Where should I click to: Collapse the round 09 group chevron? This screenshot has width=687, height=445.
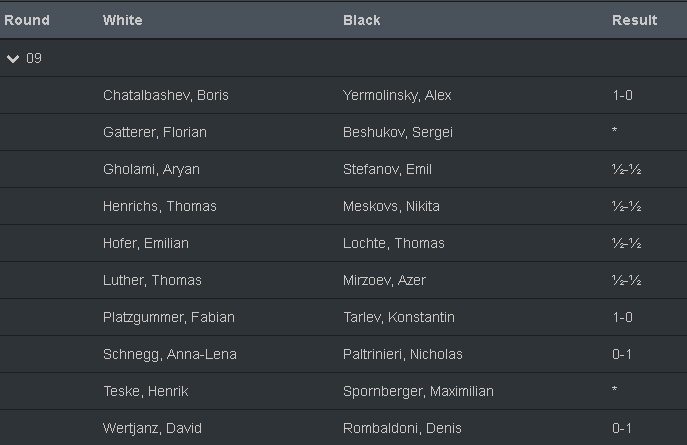click(x=13, y=59)
